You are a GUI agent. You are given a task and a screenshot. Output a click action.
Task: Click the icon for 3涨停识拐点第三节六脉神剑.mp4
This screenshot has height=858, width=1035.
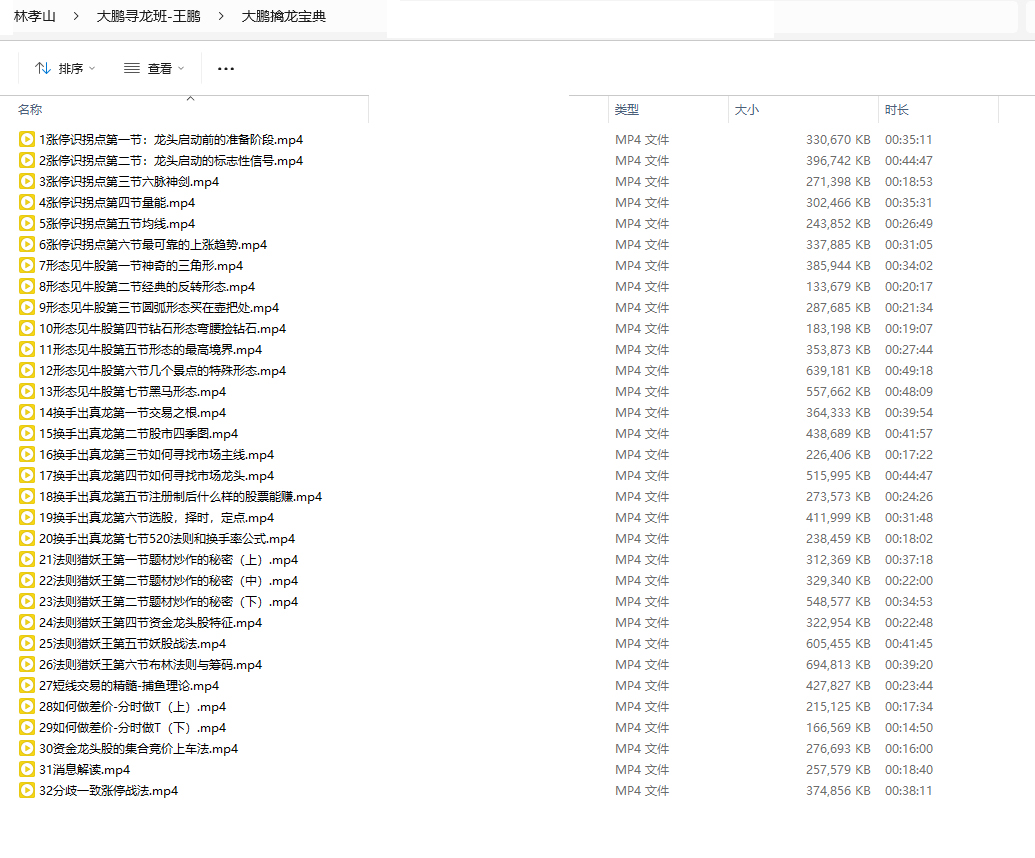(x=27, y=182)
